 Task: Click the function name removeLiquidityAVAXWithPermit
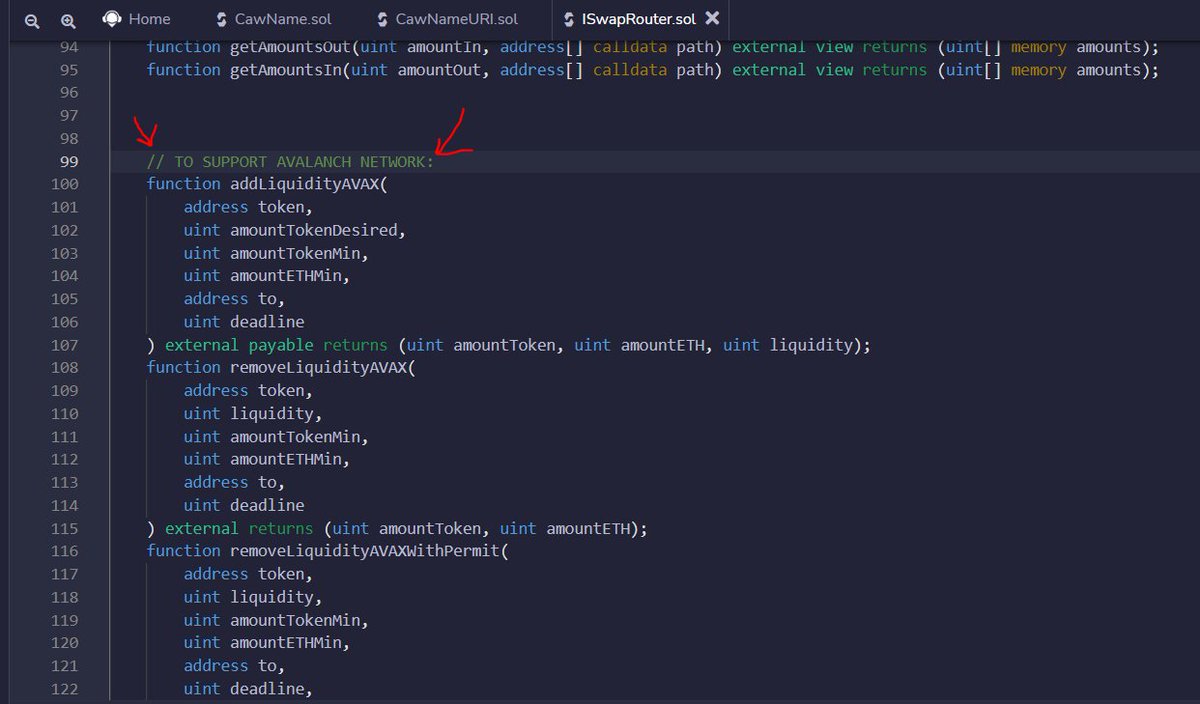click(364, 551)
